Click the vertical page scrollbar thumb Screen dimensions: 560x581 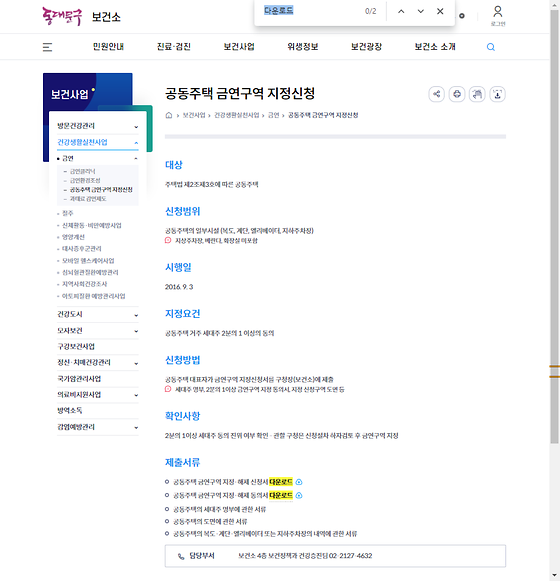click(554, 226)
